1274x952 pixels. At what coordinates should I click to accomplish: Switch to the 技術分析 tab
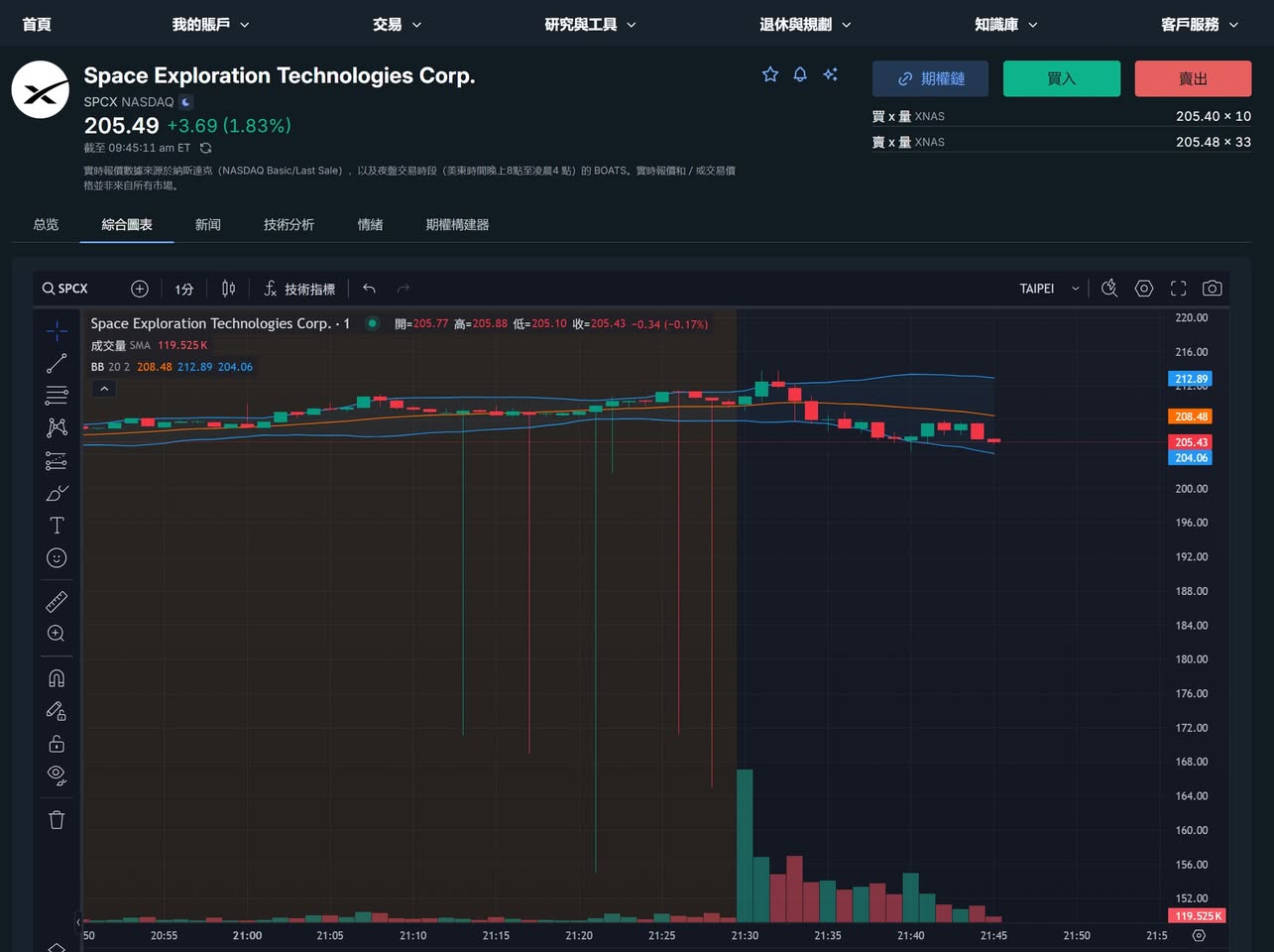(x=289, y=224)
